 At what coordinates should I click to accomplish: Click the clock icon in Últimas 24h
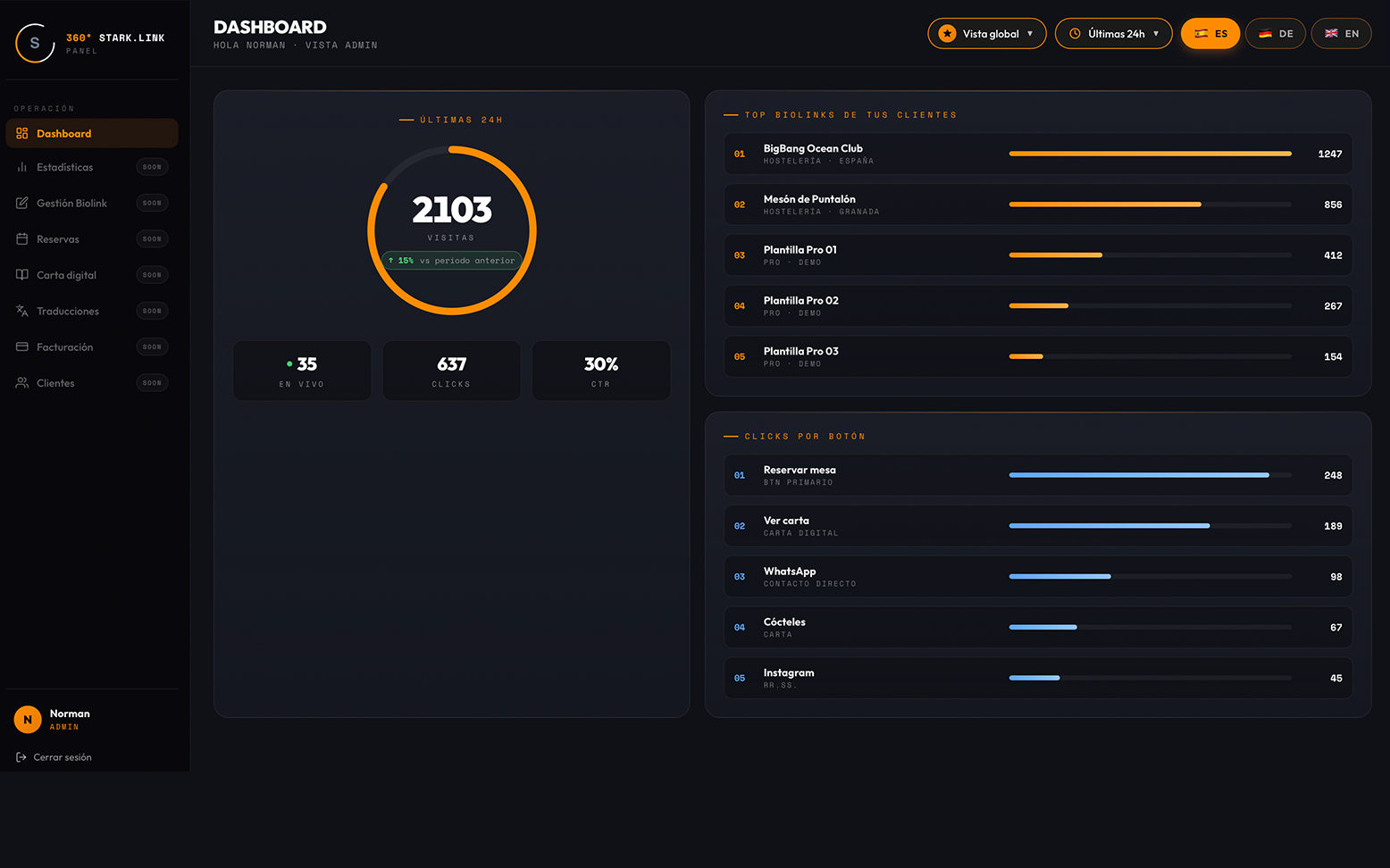pyautogui.click(x=1075, y=34)
